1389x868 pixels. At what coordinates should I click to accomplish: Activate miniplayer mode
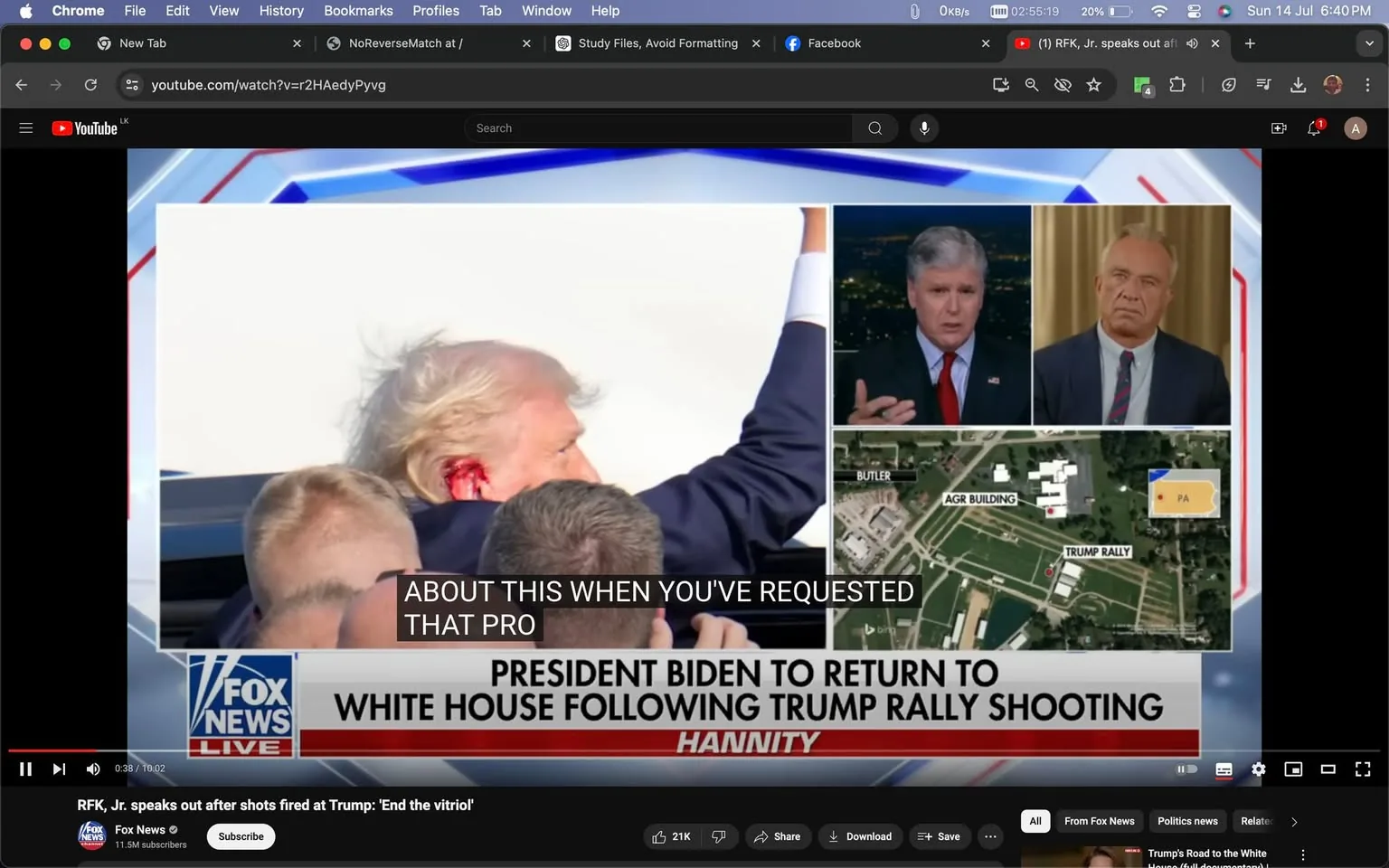coord(1293,769)
